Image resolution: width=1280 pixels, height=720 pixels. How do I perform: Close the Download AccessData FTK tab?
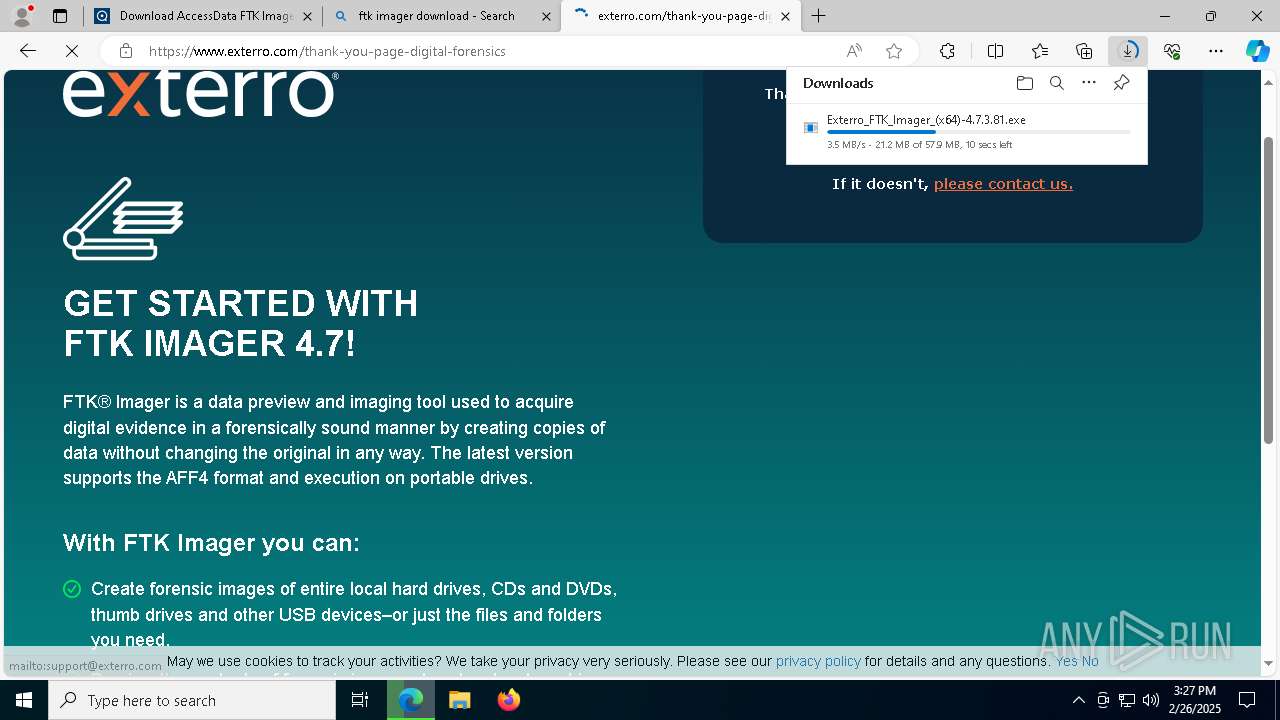(x=307, y=16)
